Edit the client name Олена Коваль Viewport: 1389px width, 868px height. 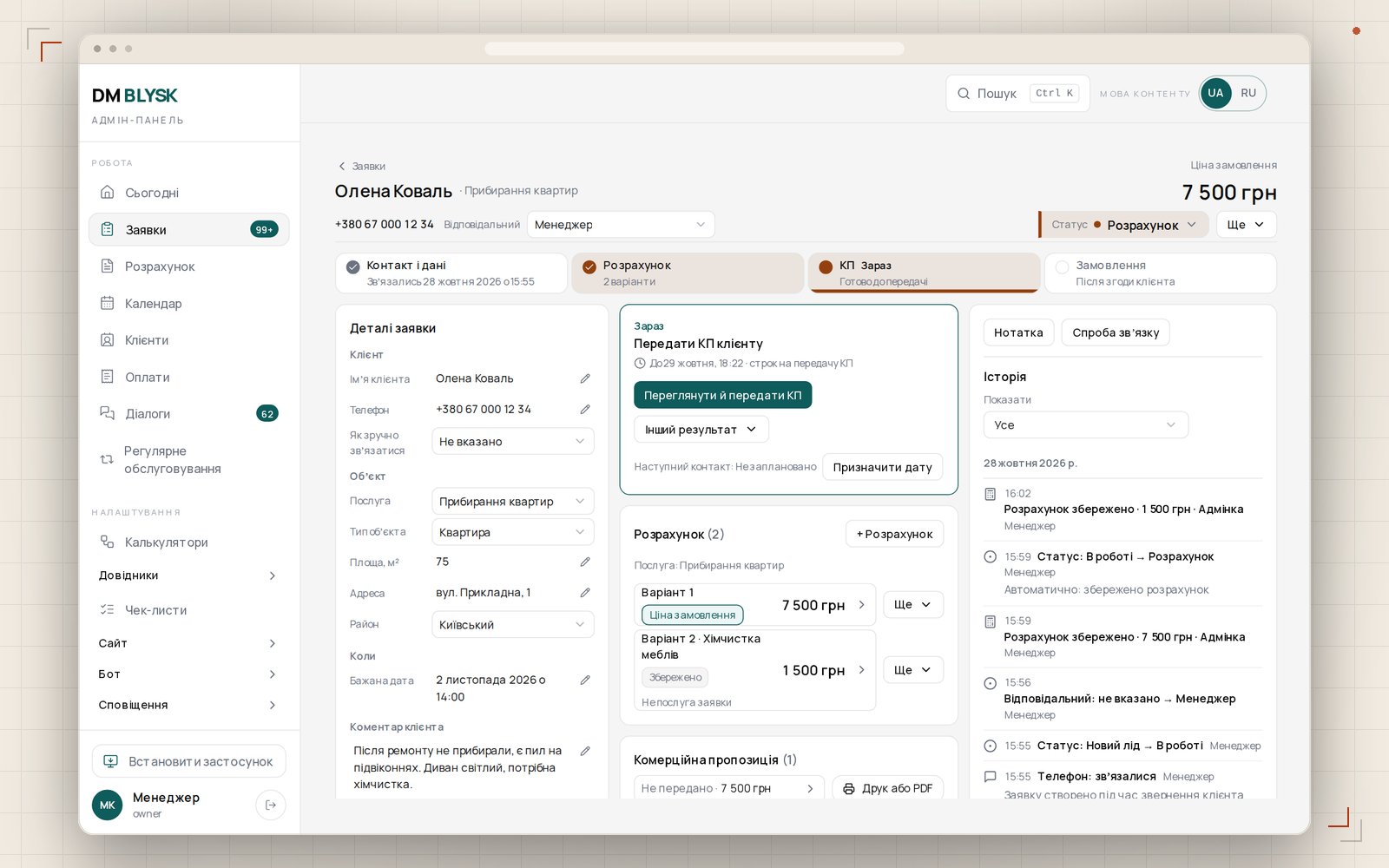tap(585, 378)
